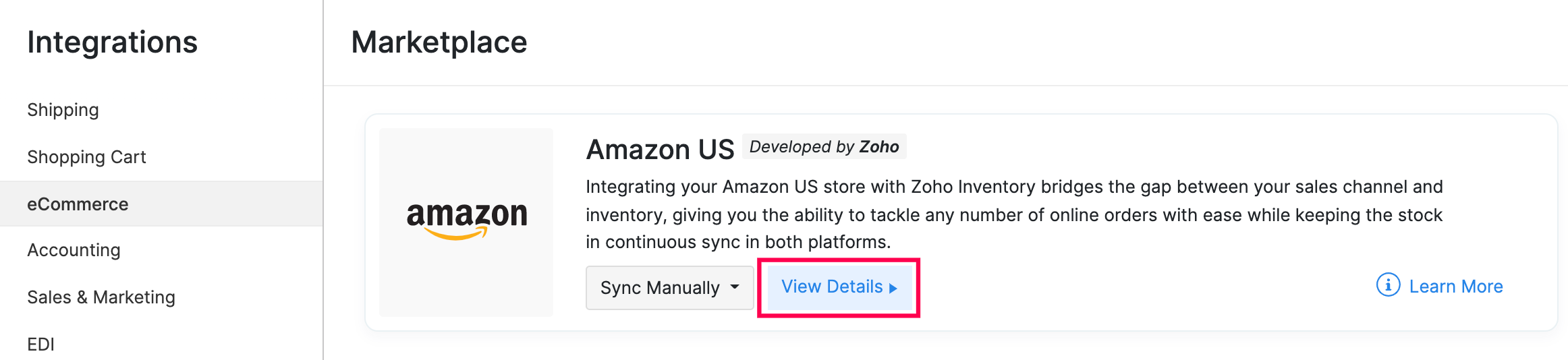Expand the Sync Manually dropdown caret
The width and height of the screenshot is (1568, 360).
[735, 287]
